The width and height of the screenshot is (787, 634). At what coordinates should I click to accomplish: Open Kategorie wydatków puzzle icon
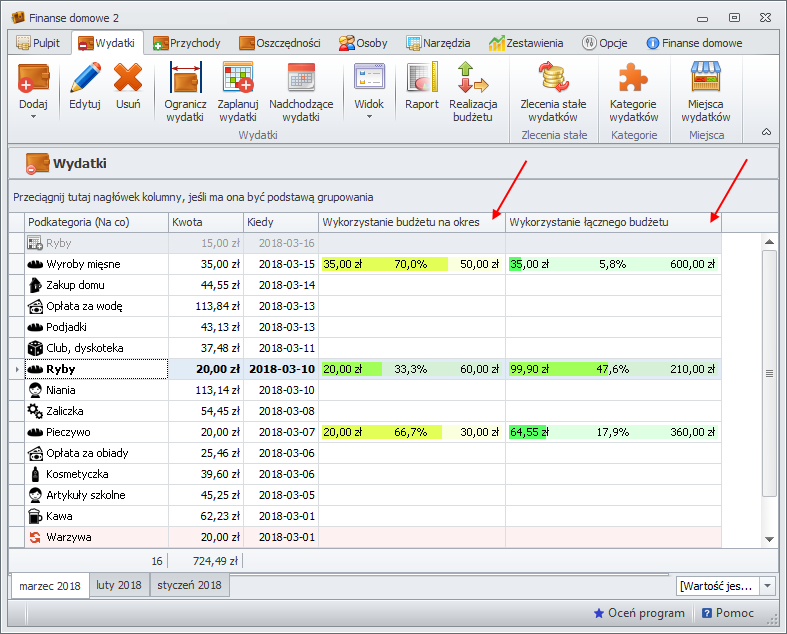point(633,78)
